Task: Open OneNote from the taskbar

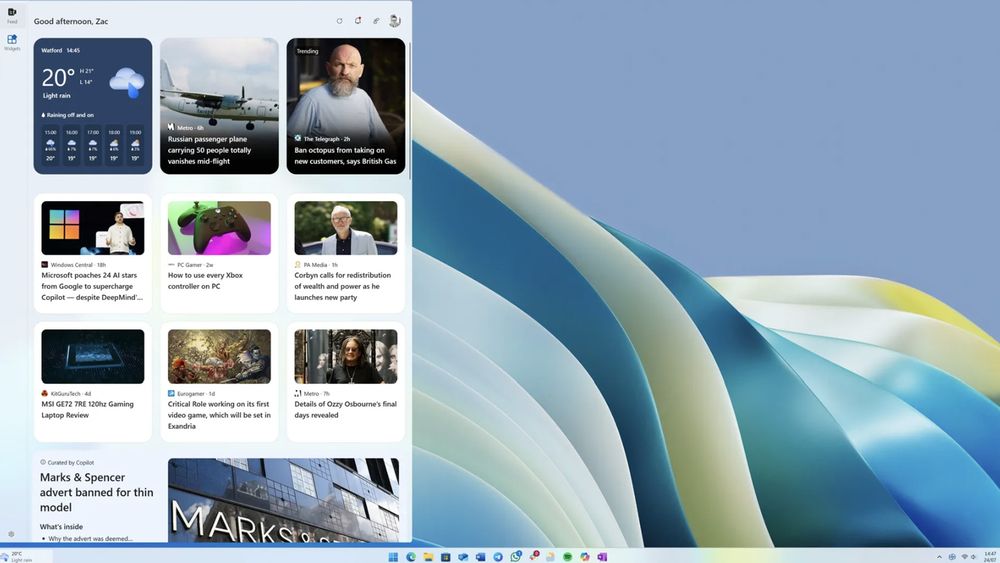Action: [602, 557]
